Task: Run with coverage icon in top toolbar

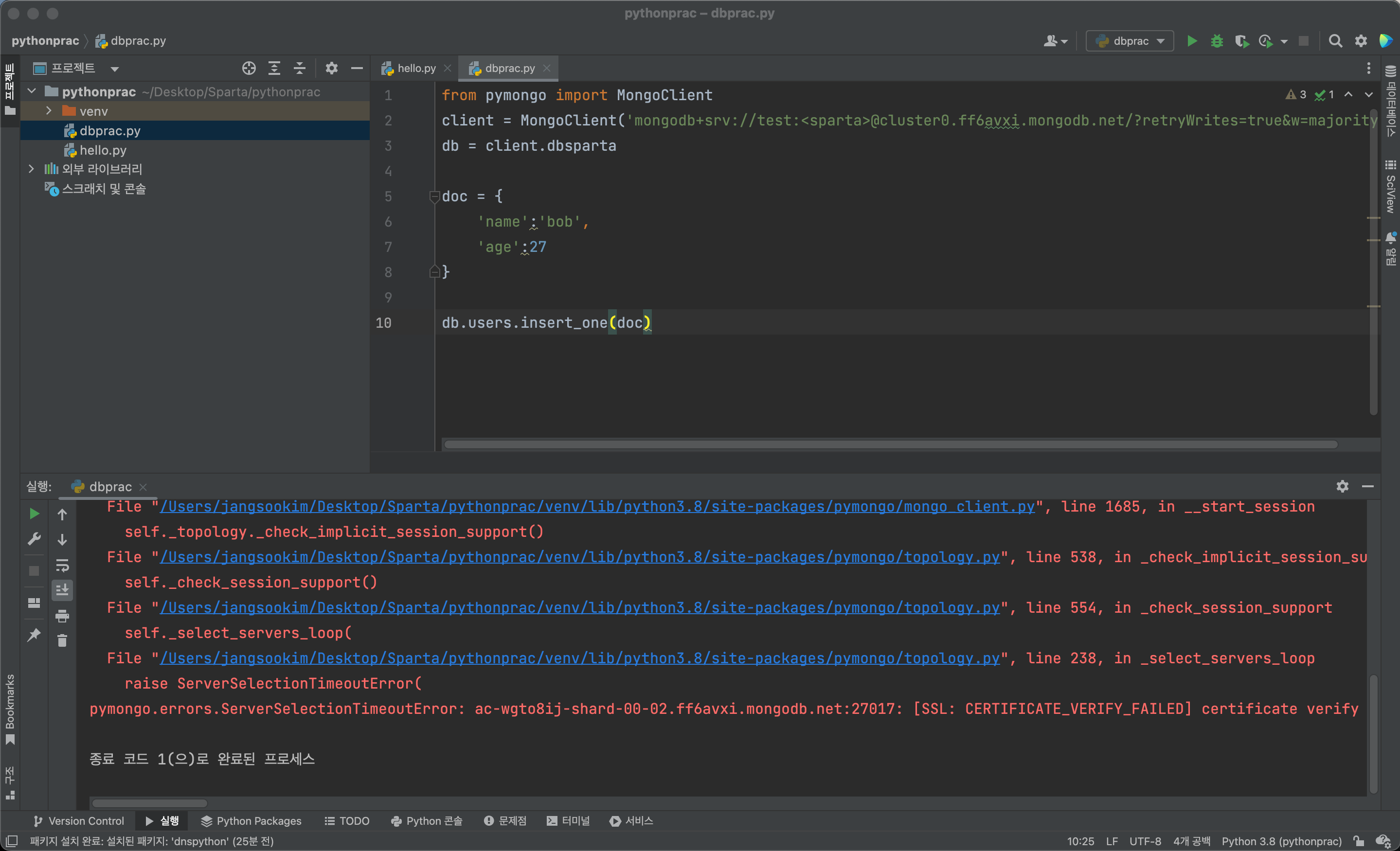Action: click(1241, 41)
